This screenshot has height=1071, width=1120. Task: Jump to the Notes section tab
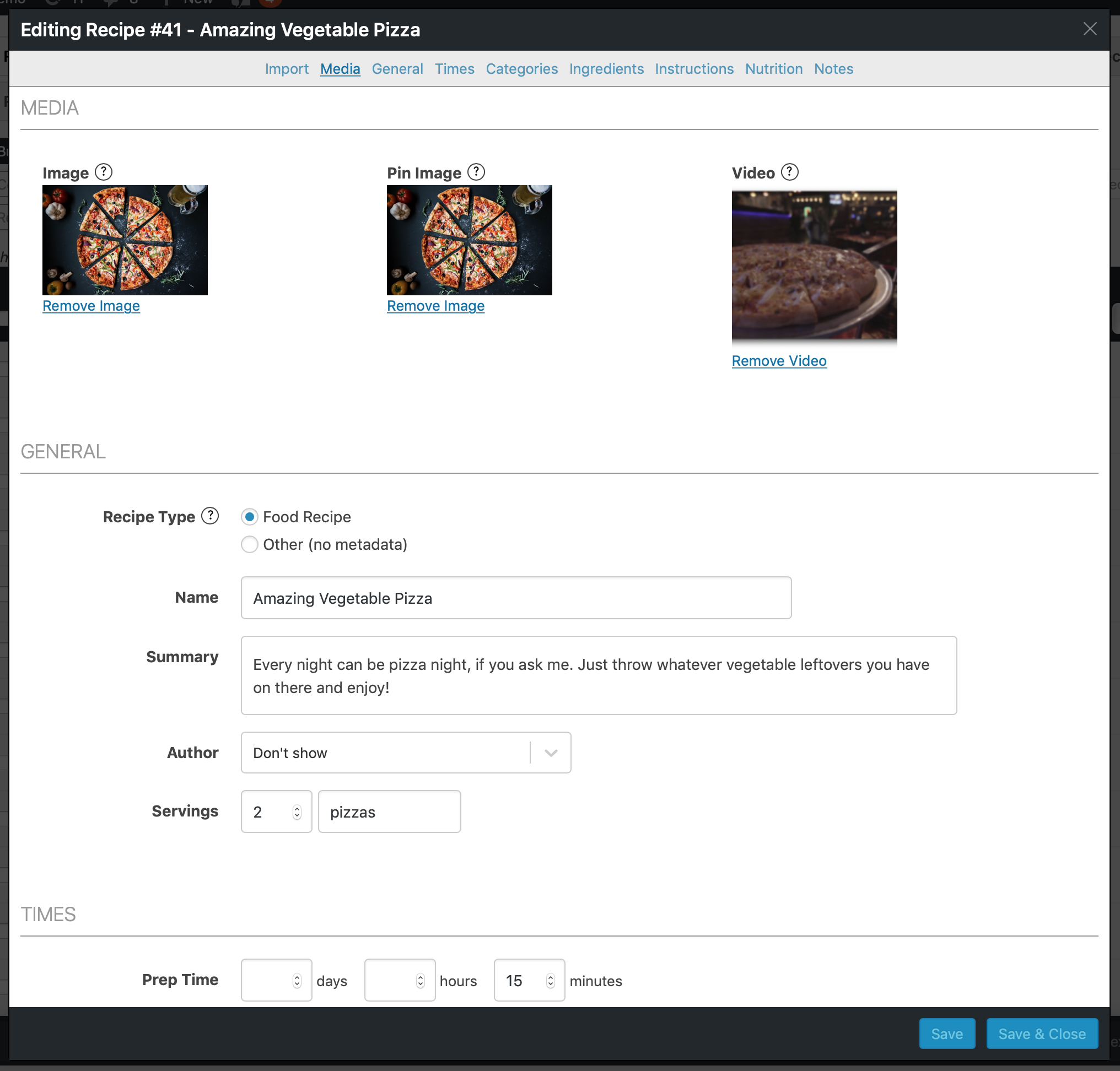click(833, 68)
